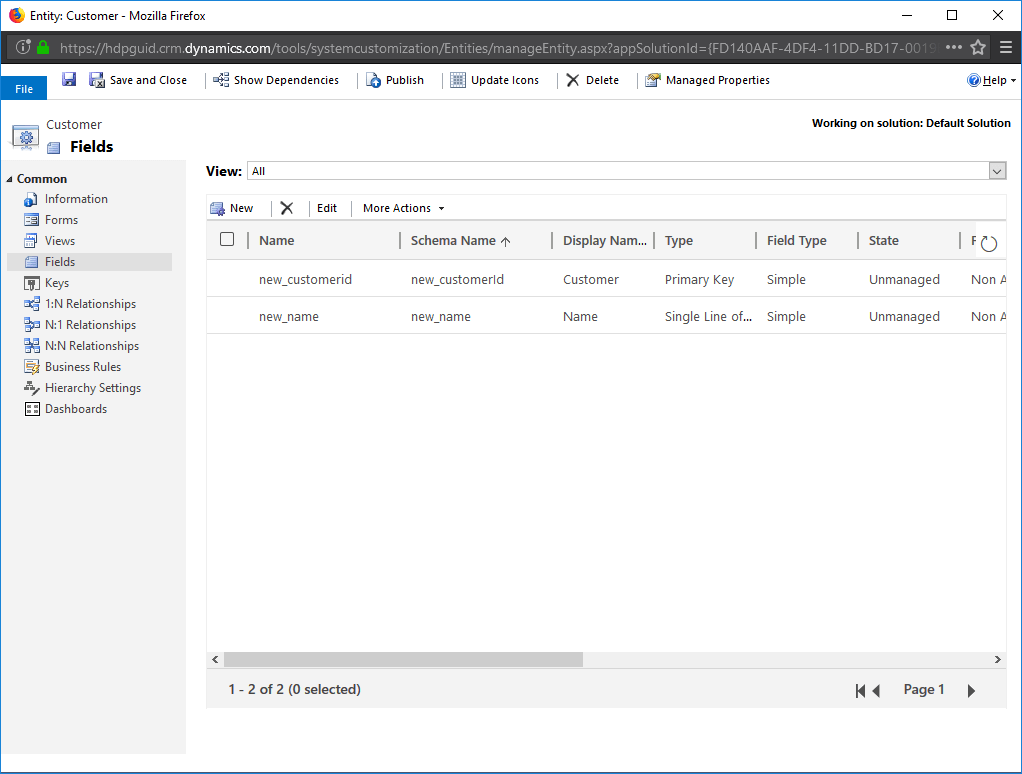The image size is (1022, 774).
Task: Toggle the select-all checkbox in the grid header
Action: click(227, 239)
